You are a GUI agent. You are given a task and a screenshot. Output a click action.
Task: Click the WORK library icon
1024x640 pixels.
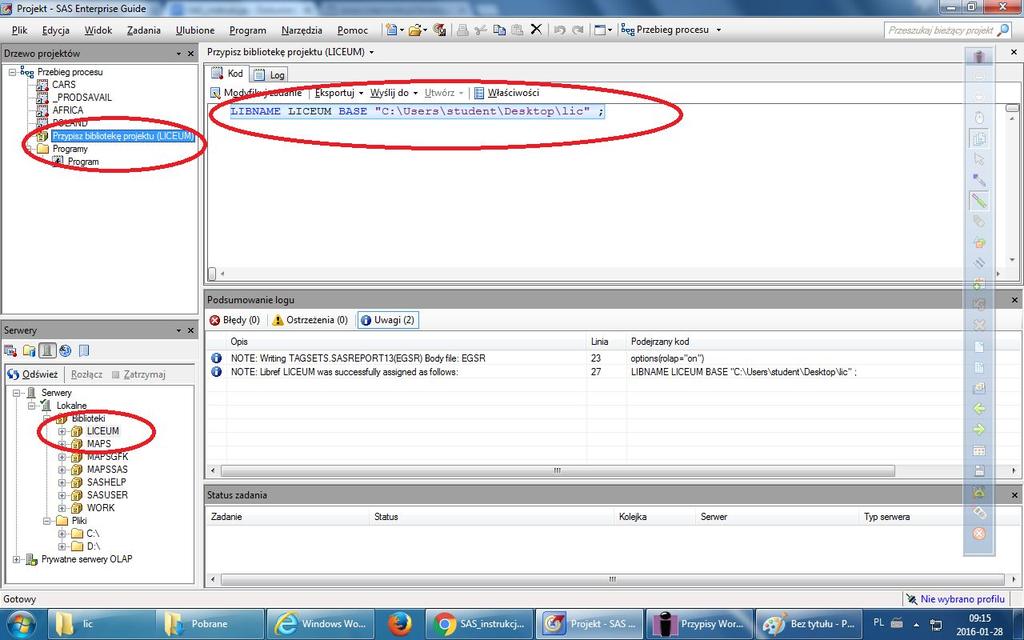point(77,507)
